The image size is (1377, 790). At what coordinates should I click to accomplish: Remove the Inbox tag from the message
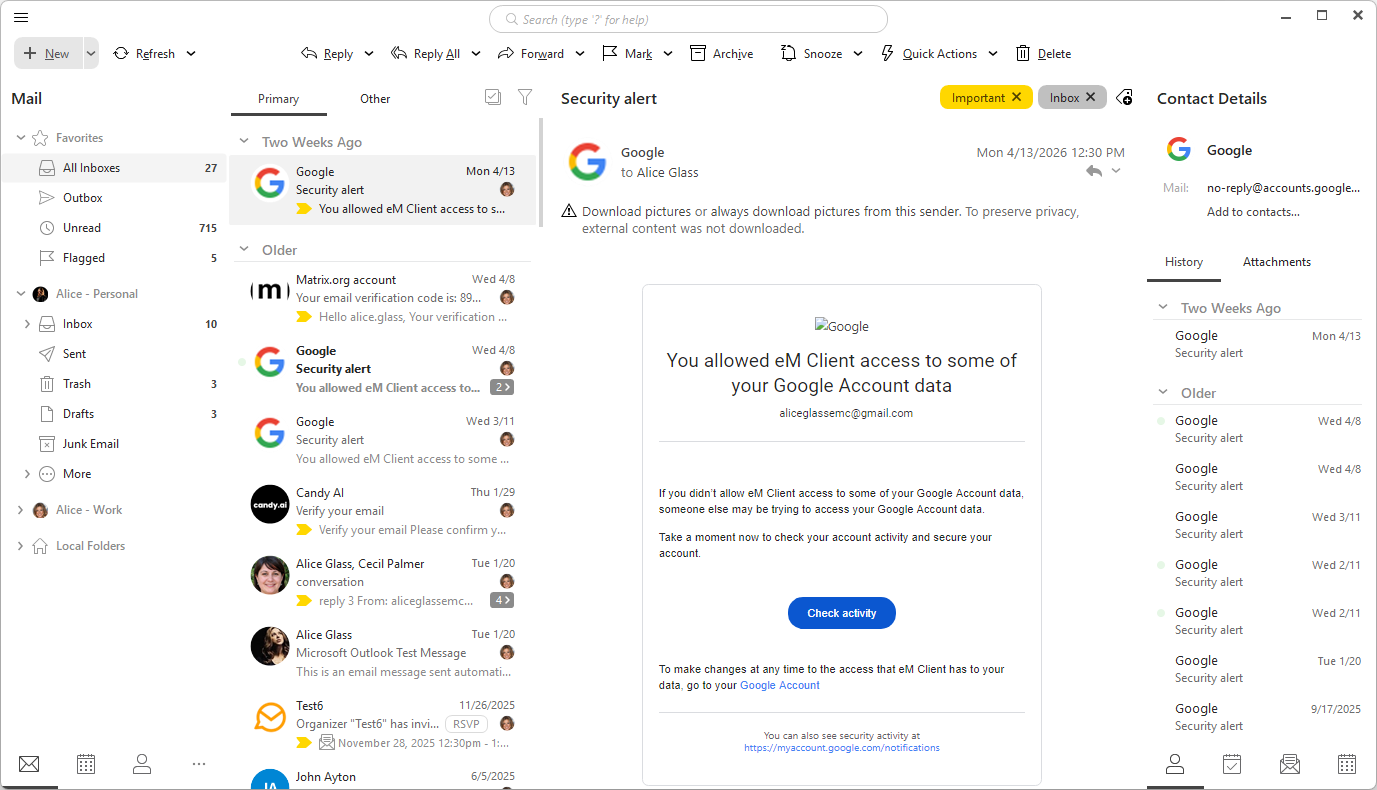coord(1091,97)
